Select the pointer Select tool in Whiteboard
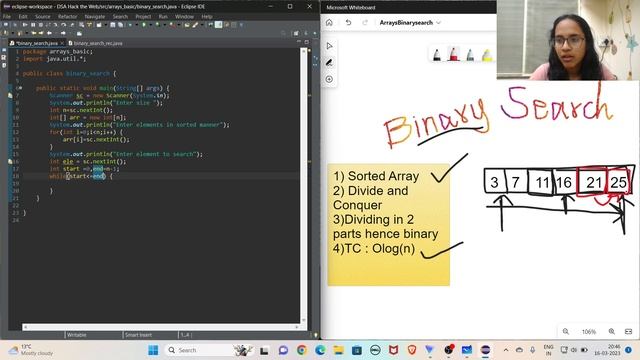Image resolution: width=640 pixels, height=360 pixels. point(329,46)
